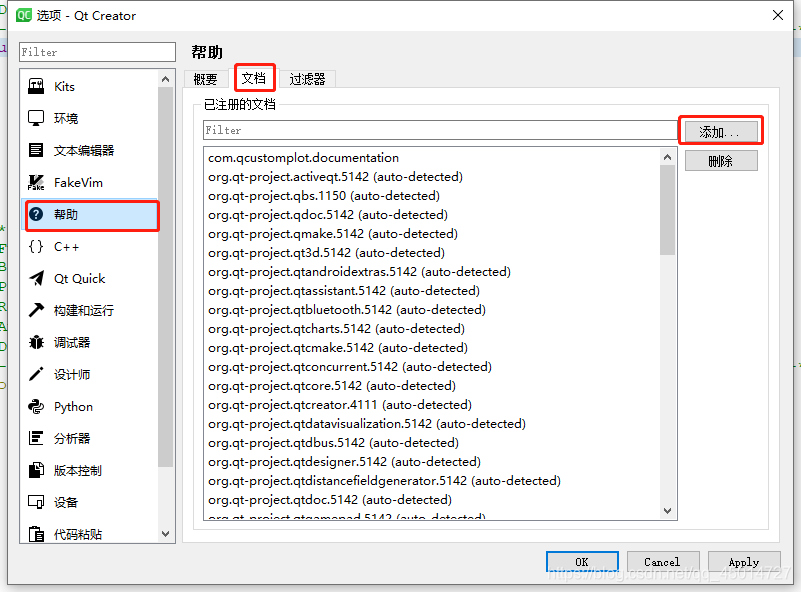Click the document list scrollbar thumb
This screenshot has width=801, height=592.
667,209
